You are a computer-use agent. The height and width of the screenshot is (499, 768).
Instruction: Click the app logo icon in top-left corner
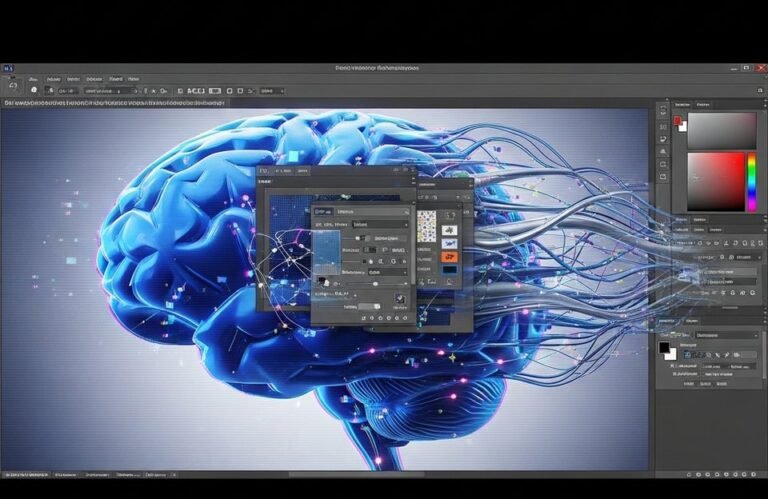tap(8, 69)
